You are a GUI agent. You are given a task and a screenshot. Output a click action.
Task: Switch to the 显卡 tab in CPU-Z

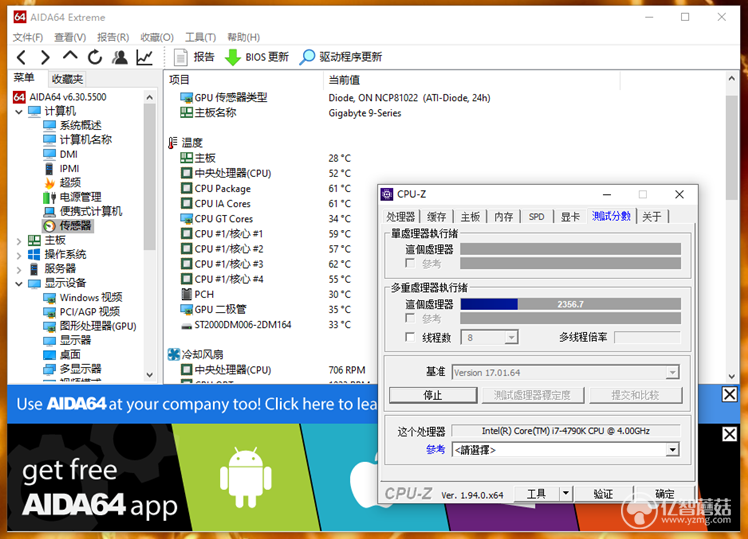click(x=570, y=217)
